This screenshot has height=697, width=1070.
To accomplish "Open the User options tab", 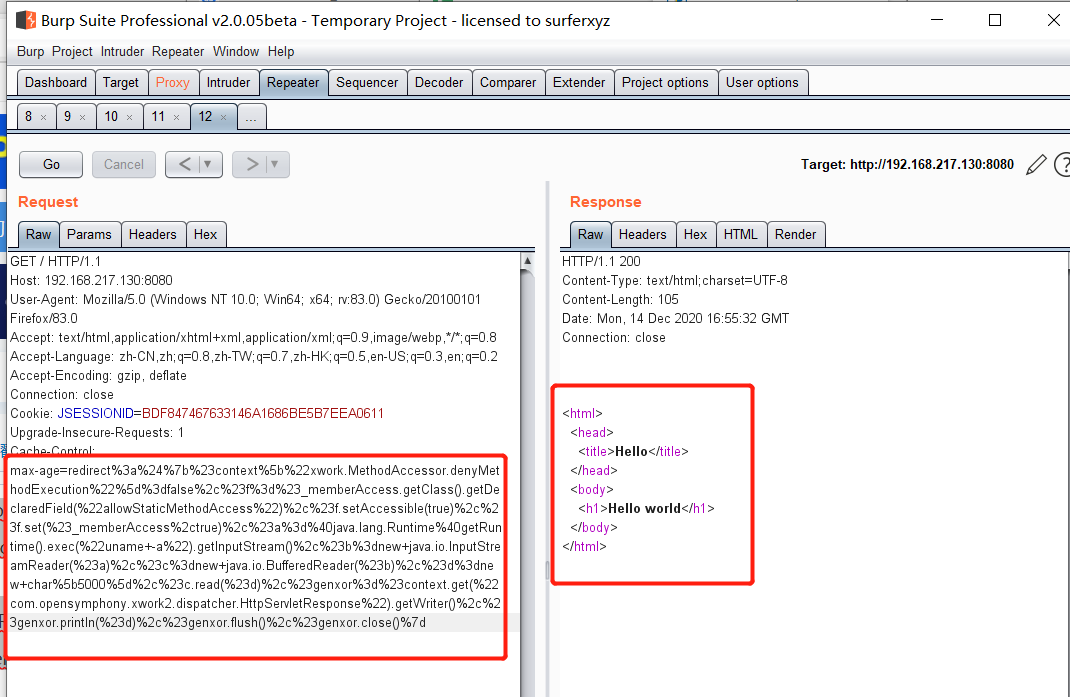I will coord(762,83).
